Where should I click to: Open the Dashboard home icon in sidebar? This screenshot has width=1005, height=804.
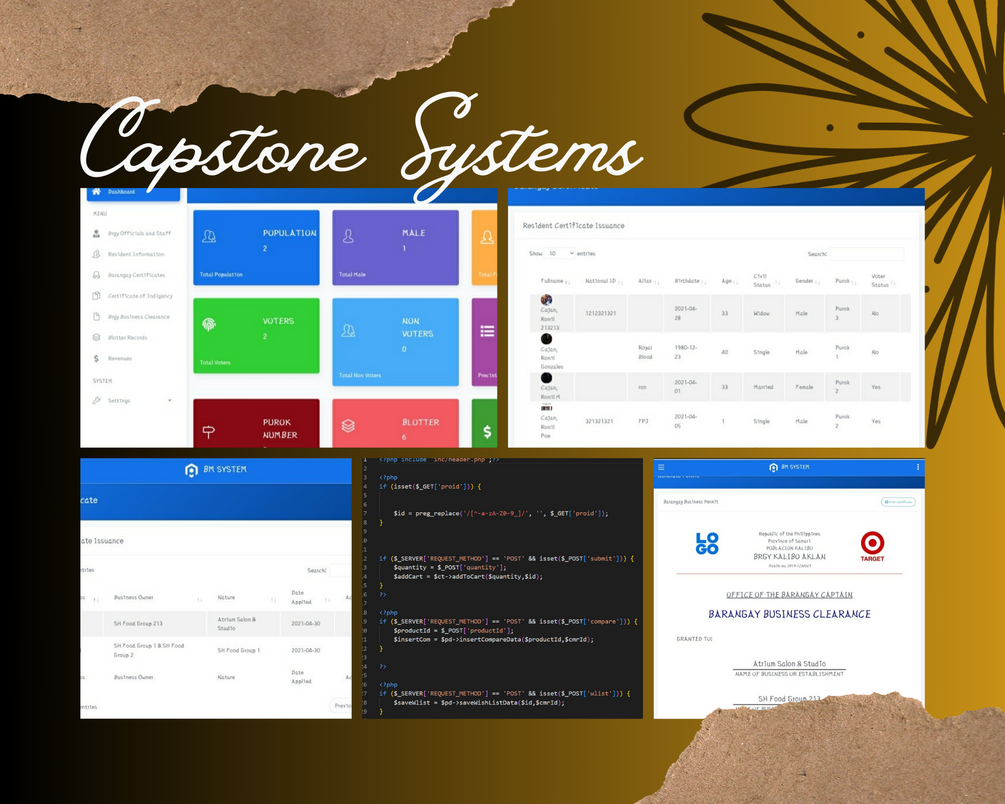(x=96, y=192)
